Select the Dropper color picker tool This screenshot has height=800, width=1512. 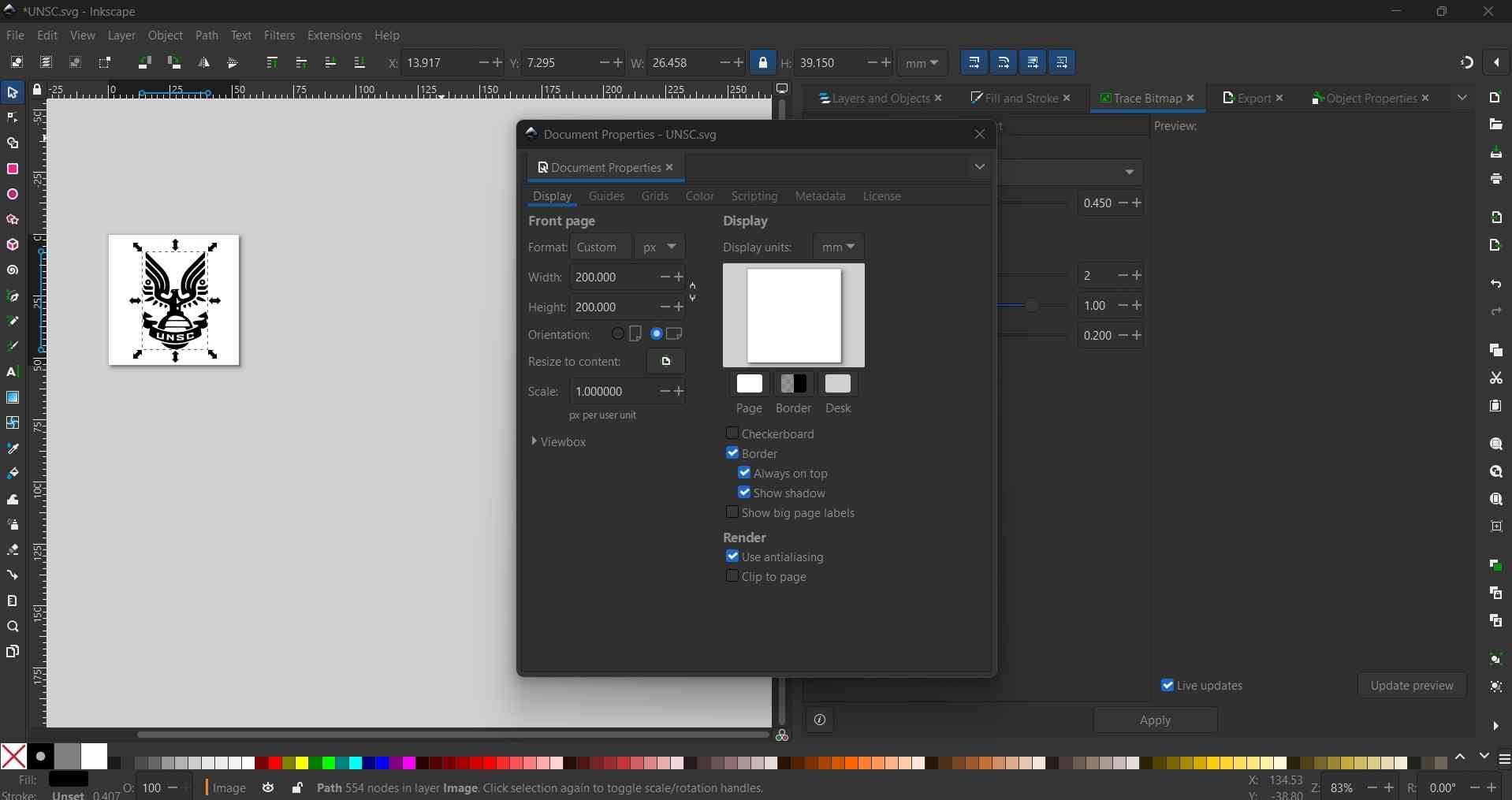click(x=13, y=448)
